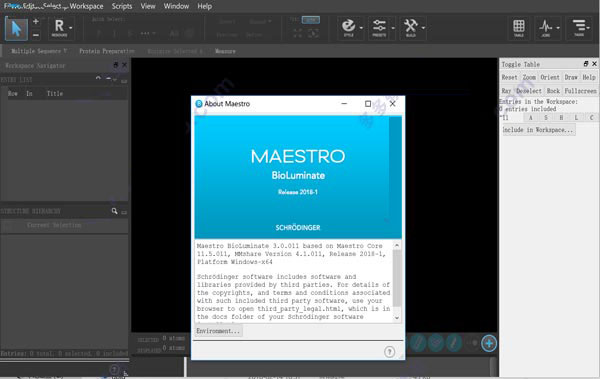Open the Project Table grid icon
This screenshot has width=600, height=379.
click(519, 28)
